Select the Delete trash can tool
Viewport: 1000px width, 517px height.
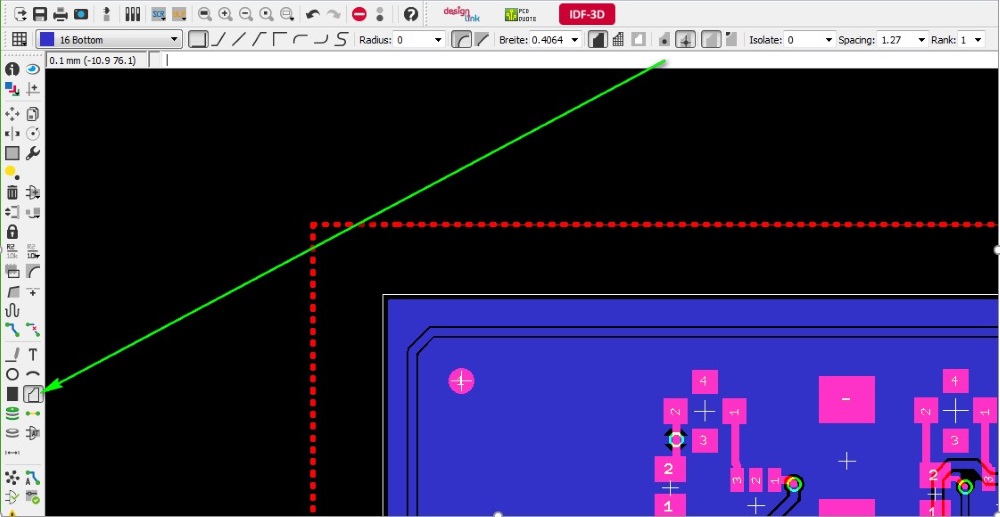(x=12, y=192)
